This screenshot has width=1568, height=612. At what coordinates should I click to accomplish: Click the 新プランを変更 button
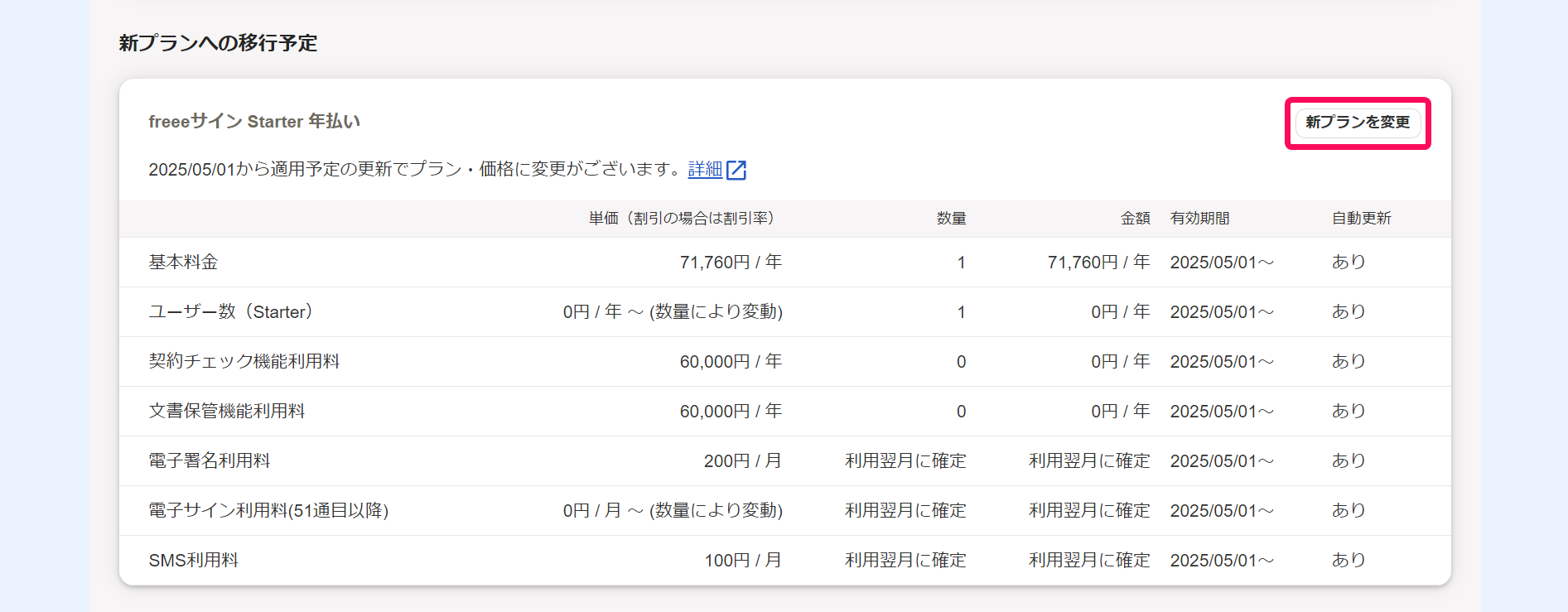(x=1358, y=123)
